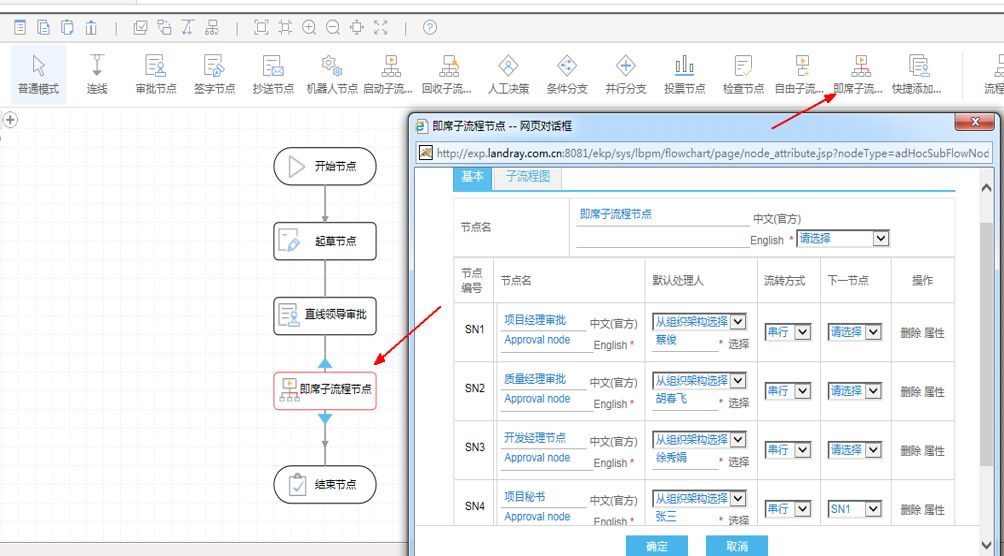Activate the 连线 connector line tool
Screen dimensions: 1004x556
(97, 75)
